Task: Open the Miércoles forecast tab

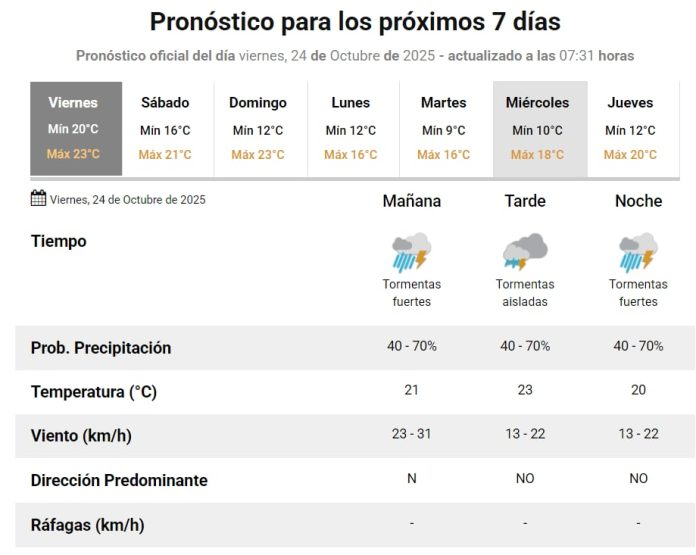Action: point(537,129)
